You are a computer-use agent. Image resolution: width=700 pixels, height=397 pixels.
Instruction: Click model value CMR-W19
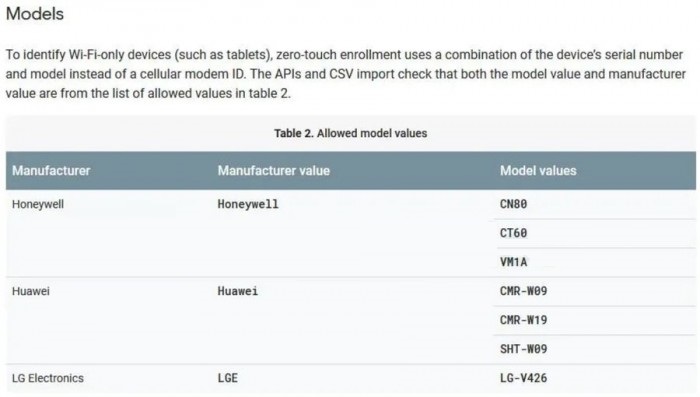523,320
